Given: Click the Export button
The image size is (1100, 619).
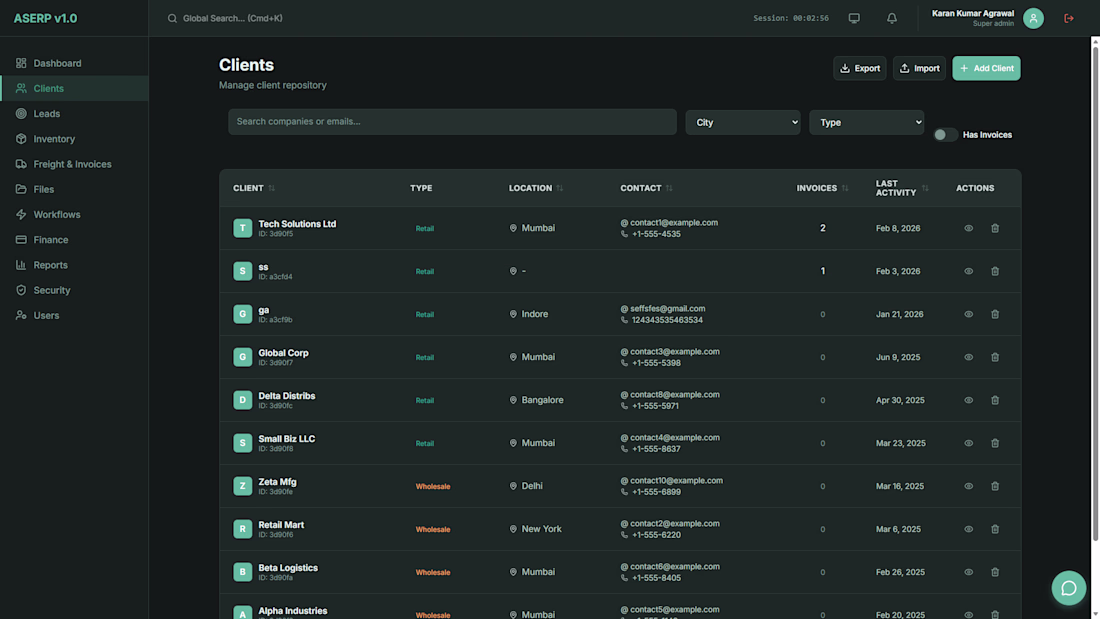Looking at the screenshot, I should tap(859, 68).
